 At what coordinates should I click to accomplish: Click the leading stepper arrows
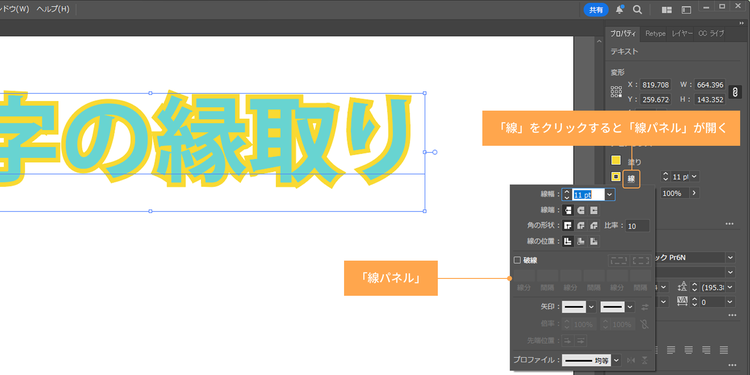click(695, 287)
